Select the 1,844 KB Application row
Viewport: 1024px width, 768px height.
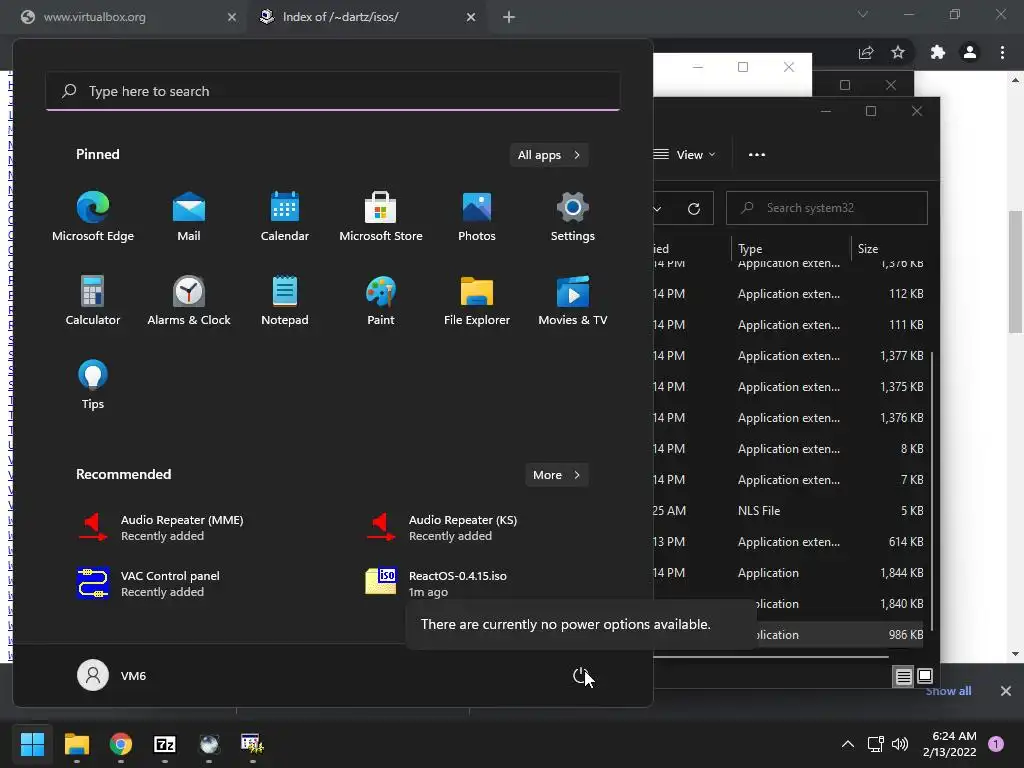[x=789, y=573]
